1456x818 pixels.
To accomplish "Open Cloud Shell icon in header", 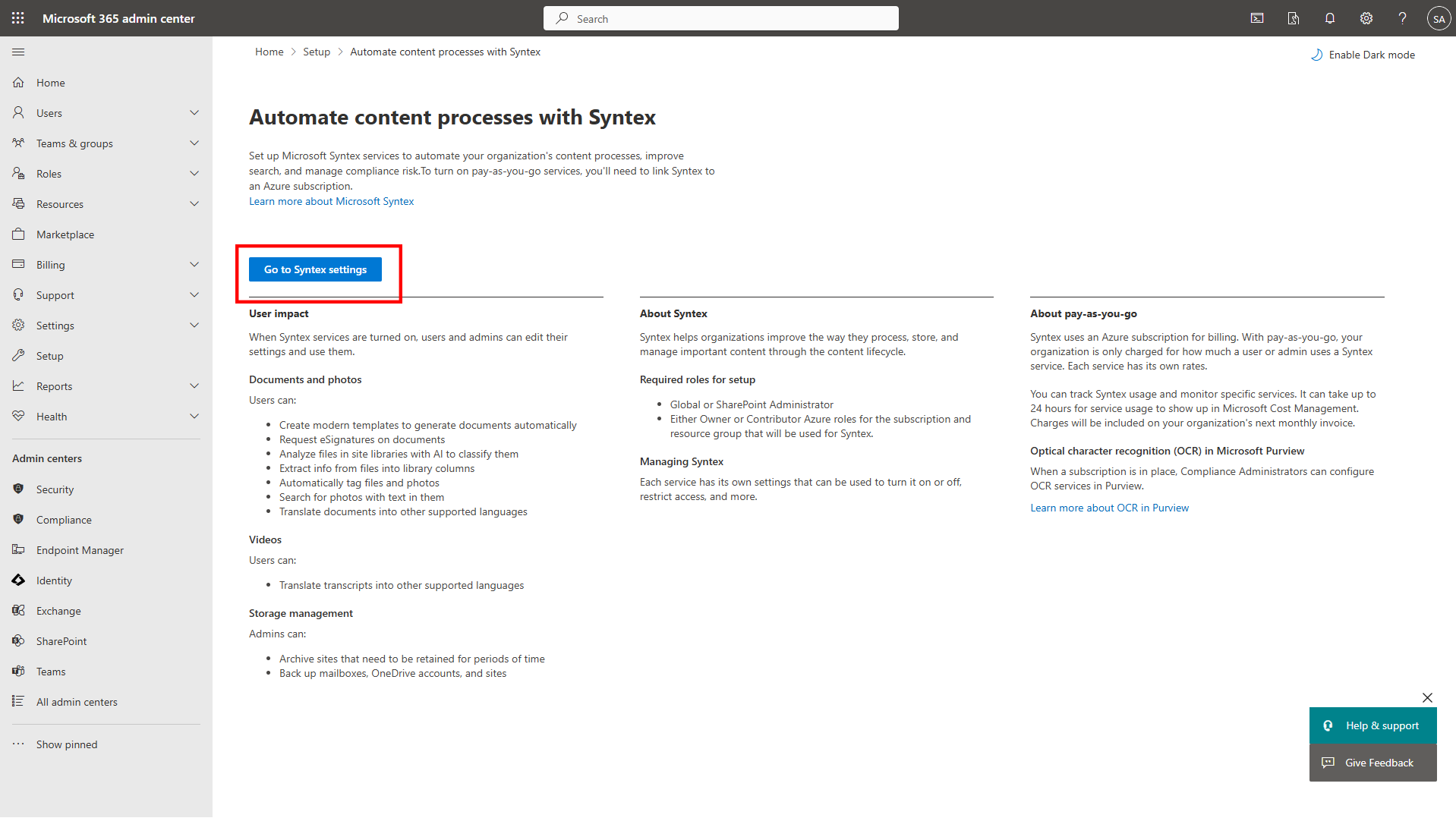I will click(1257, 18).
